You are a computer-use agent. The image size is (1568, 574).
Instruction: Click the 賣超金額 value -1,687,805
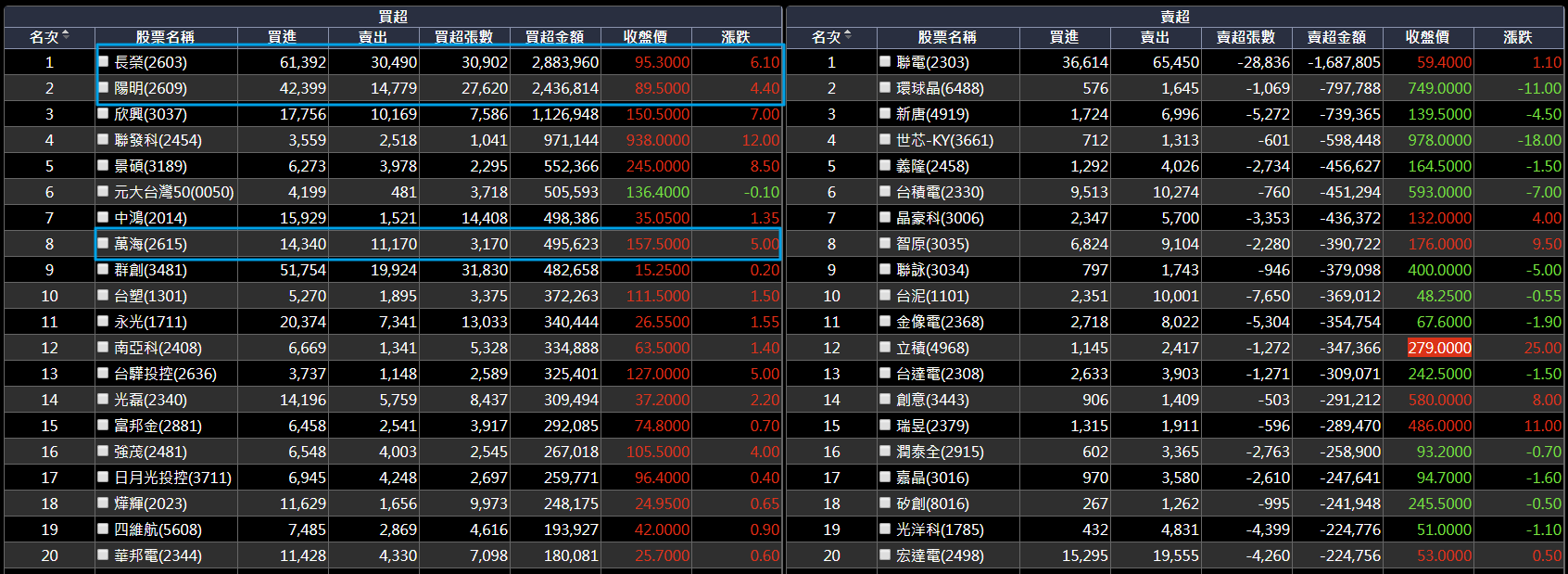tap(1344, 62)
